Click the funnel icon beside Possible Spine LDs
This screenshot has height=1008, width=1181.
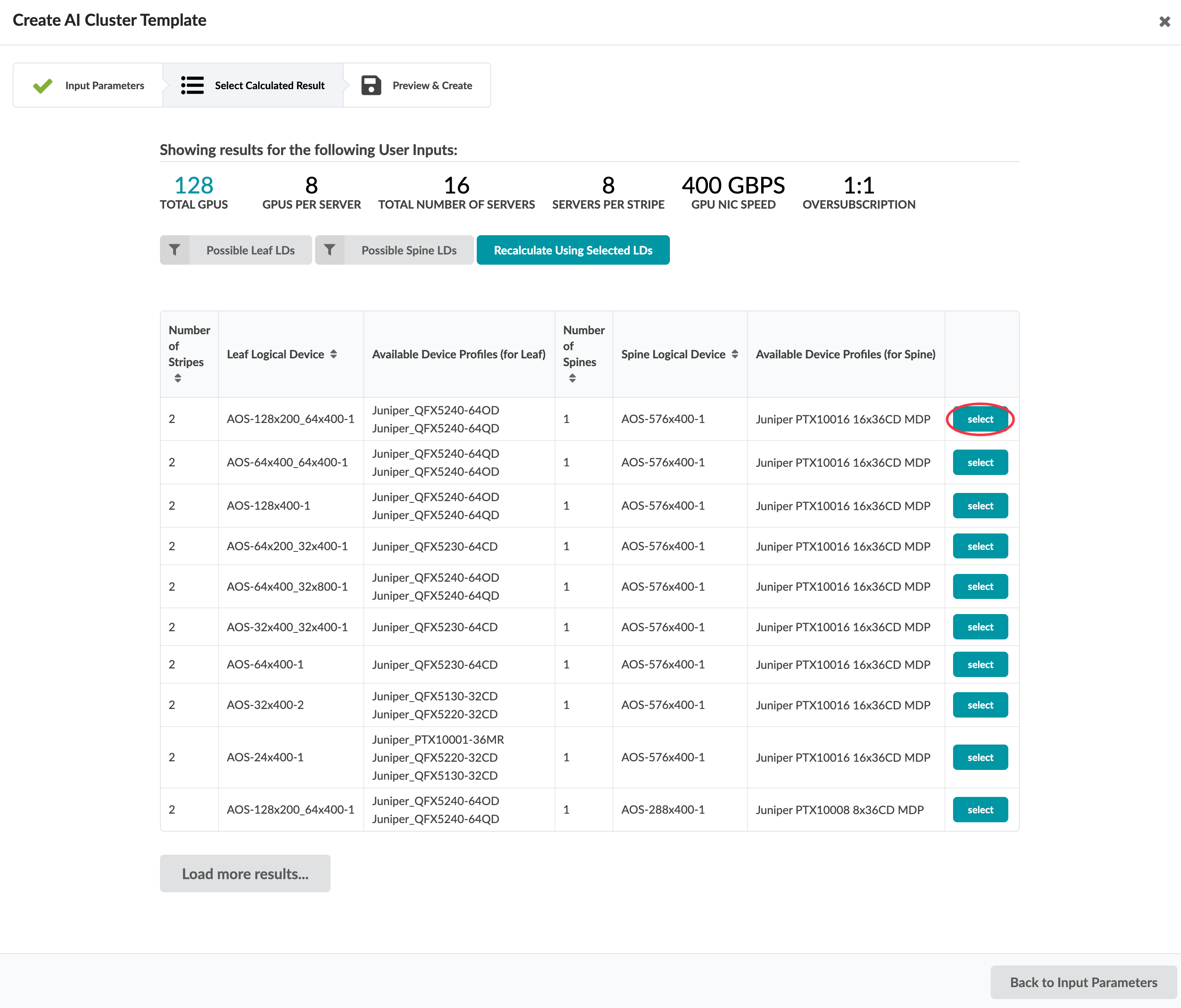pos(329,250)
